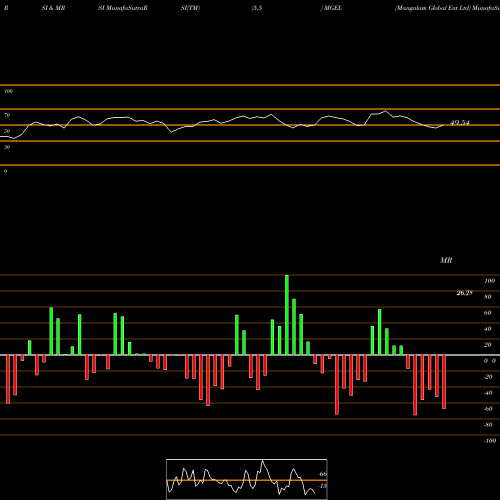
Task: Click the RSI current value 49.54 label
Action: coord(460,123)
